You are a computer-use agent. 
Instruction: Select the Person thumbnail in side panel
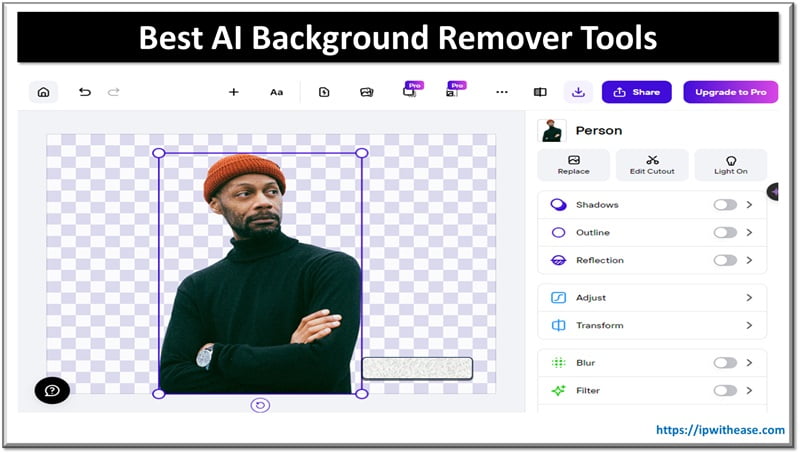click(x=552, y=131)
